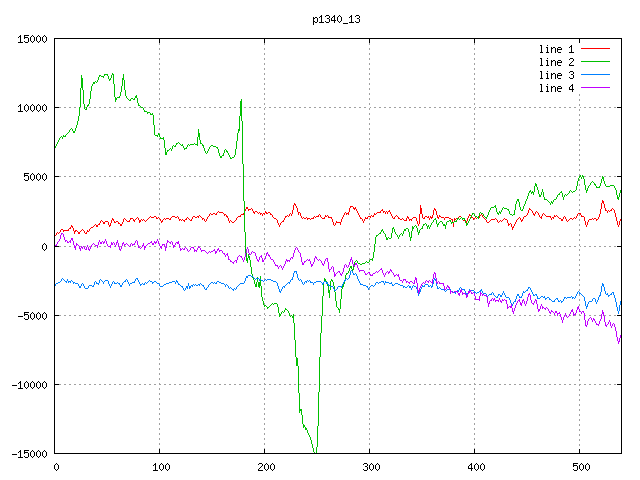Click the y-axis label 10000
The image size is (640, 480).
tap(32, 108)
